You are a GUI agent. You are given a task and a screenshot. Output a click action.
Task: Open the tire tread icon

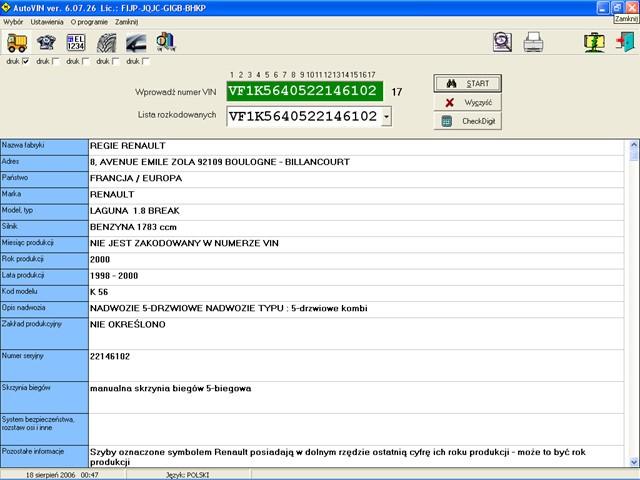point(106,42)
